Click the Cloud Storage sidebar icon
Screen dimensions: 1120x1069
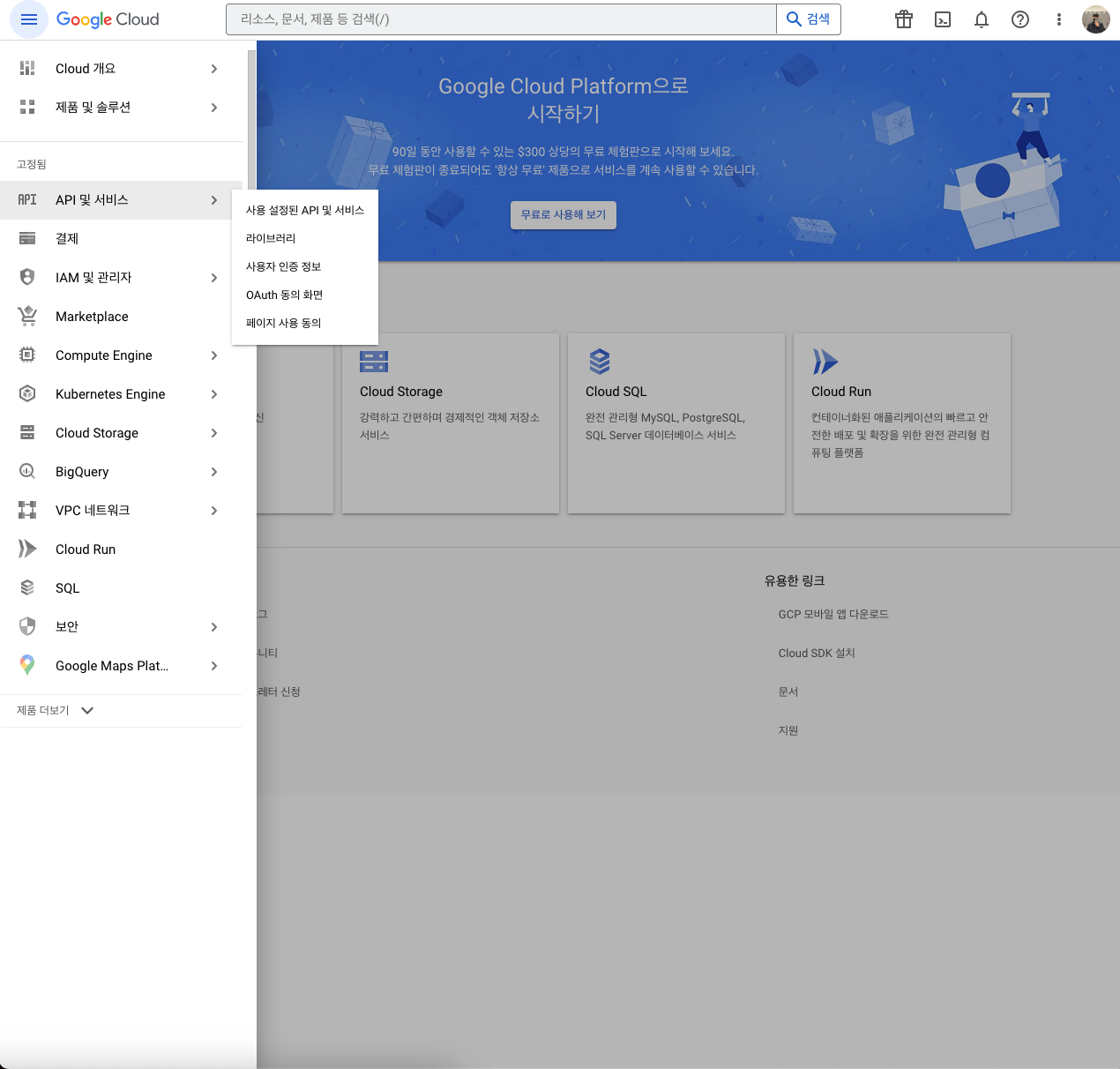(27, 432)
